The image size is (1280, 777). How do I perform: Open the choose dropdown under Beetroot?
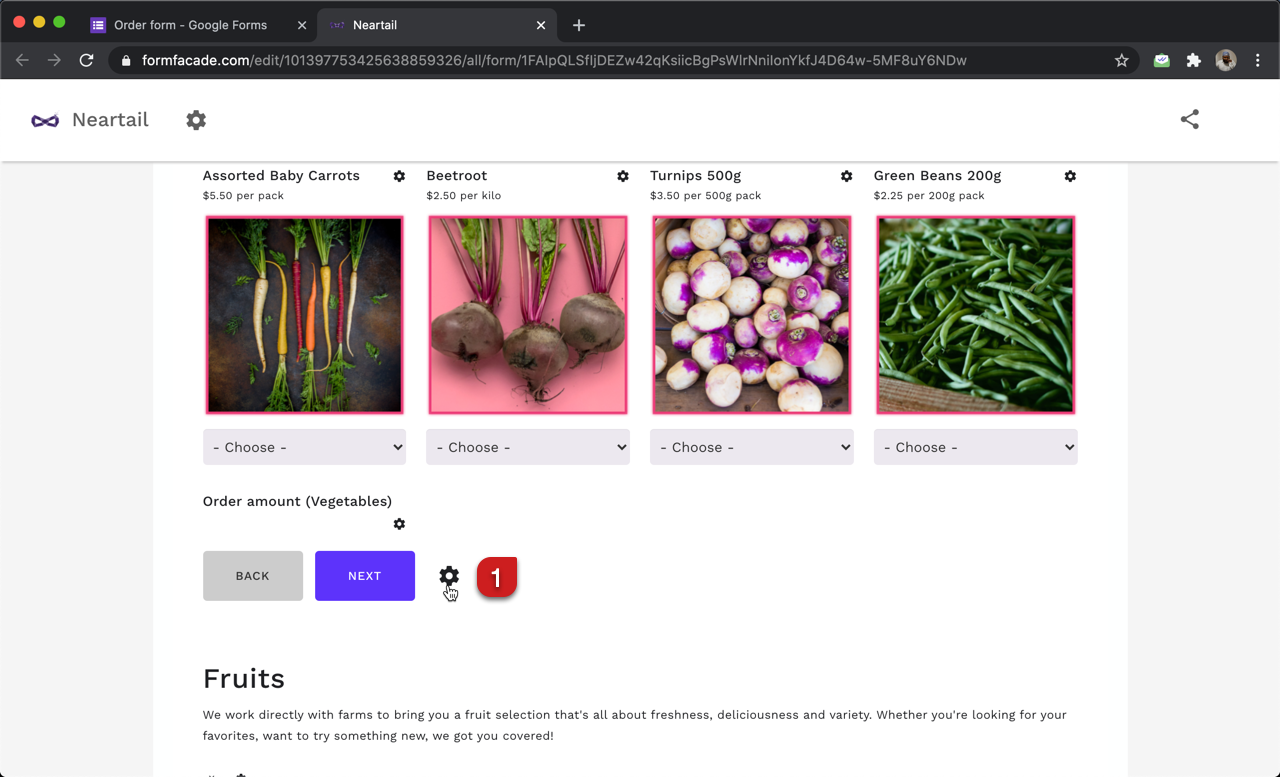[x=528, y=446]
